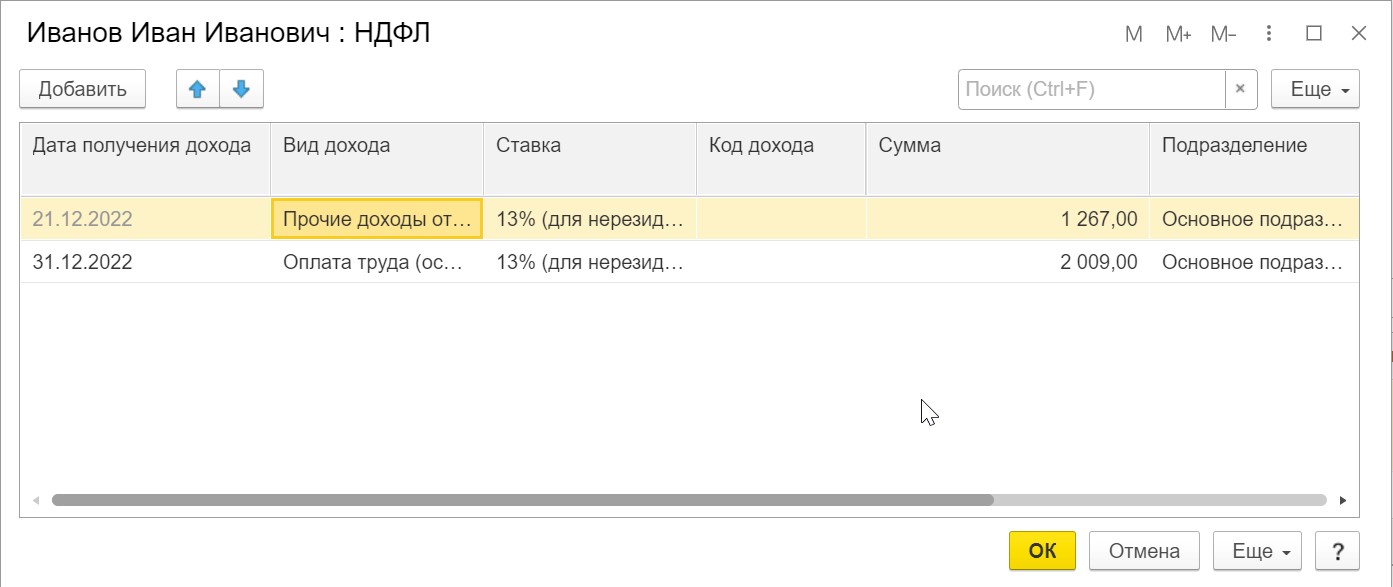
Task: Move row up with the blue arrow
Action: click(x=198, y=89)
